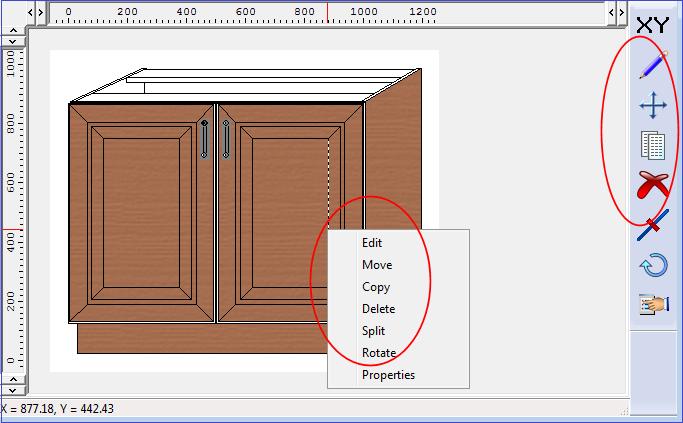
Task: Select the cabinet plinth base
Action: (x=203, y=338)
